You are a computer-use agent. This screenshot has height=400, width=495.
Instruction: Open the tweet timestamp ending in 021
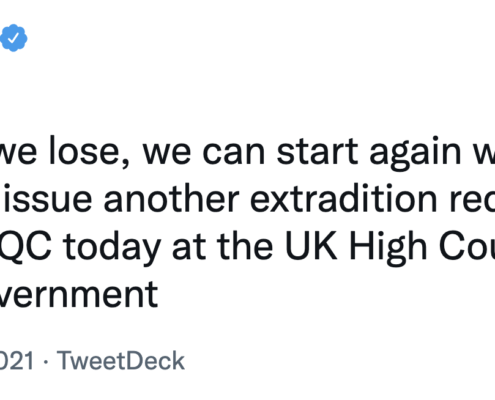17,361
